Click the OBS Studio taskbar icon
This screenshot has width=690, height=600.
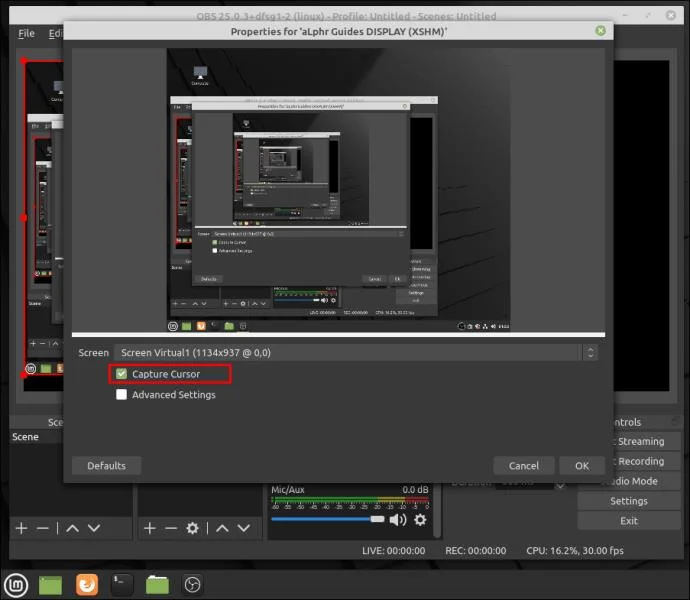192,585
